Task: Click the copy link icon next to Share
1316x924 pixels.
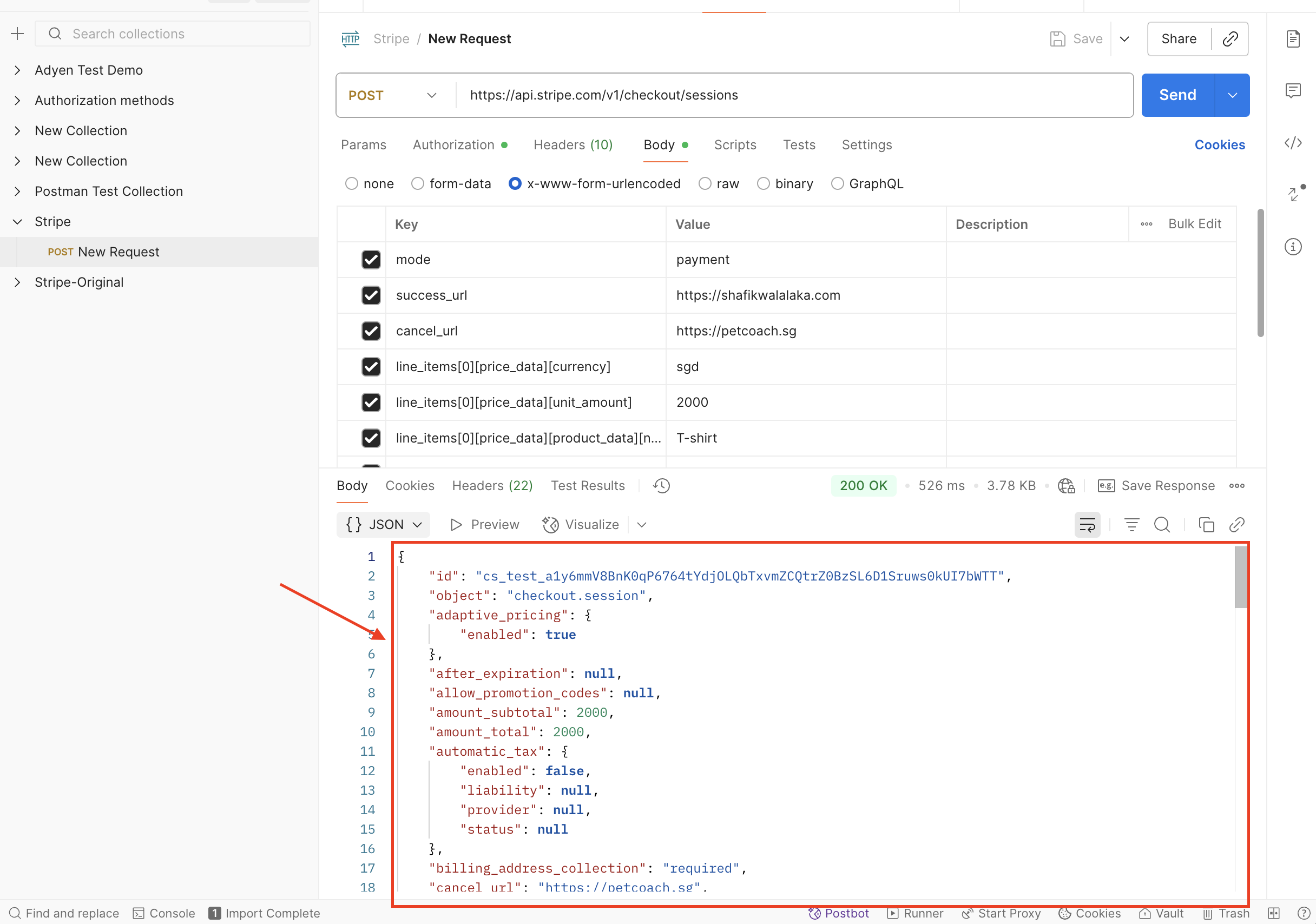Action: coord(1230,38)
